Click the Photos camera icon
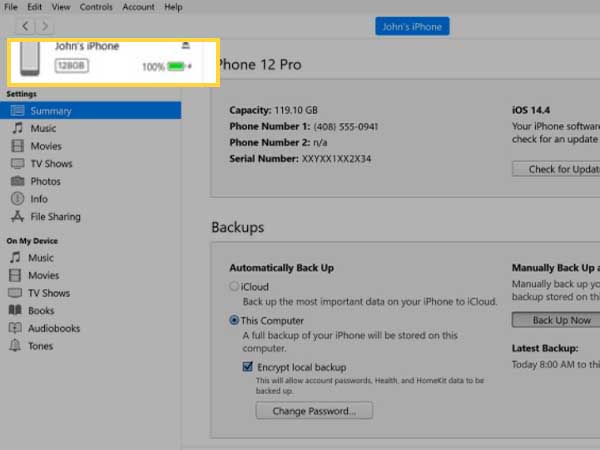Viewport: 600px width, 450px height. (17, 181)
